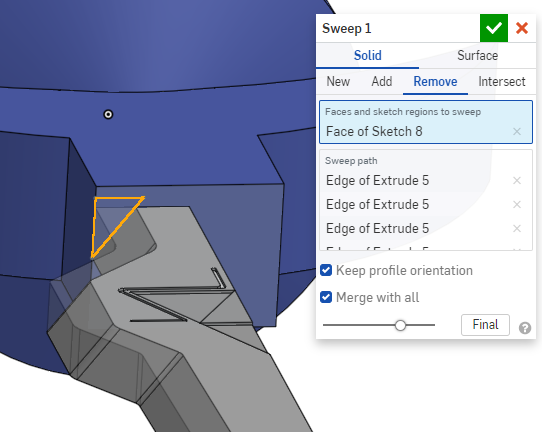The height and width of the screenshot is (432, 542).
Task: Select the New operation tab
Action: [x=338, y=82]
